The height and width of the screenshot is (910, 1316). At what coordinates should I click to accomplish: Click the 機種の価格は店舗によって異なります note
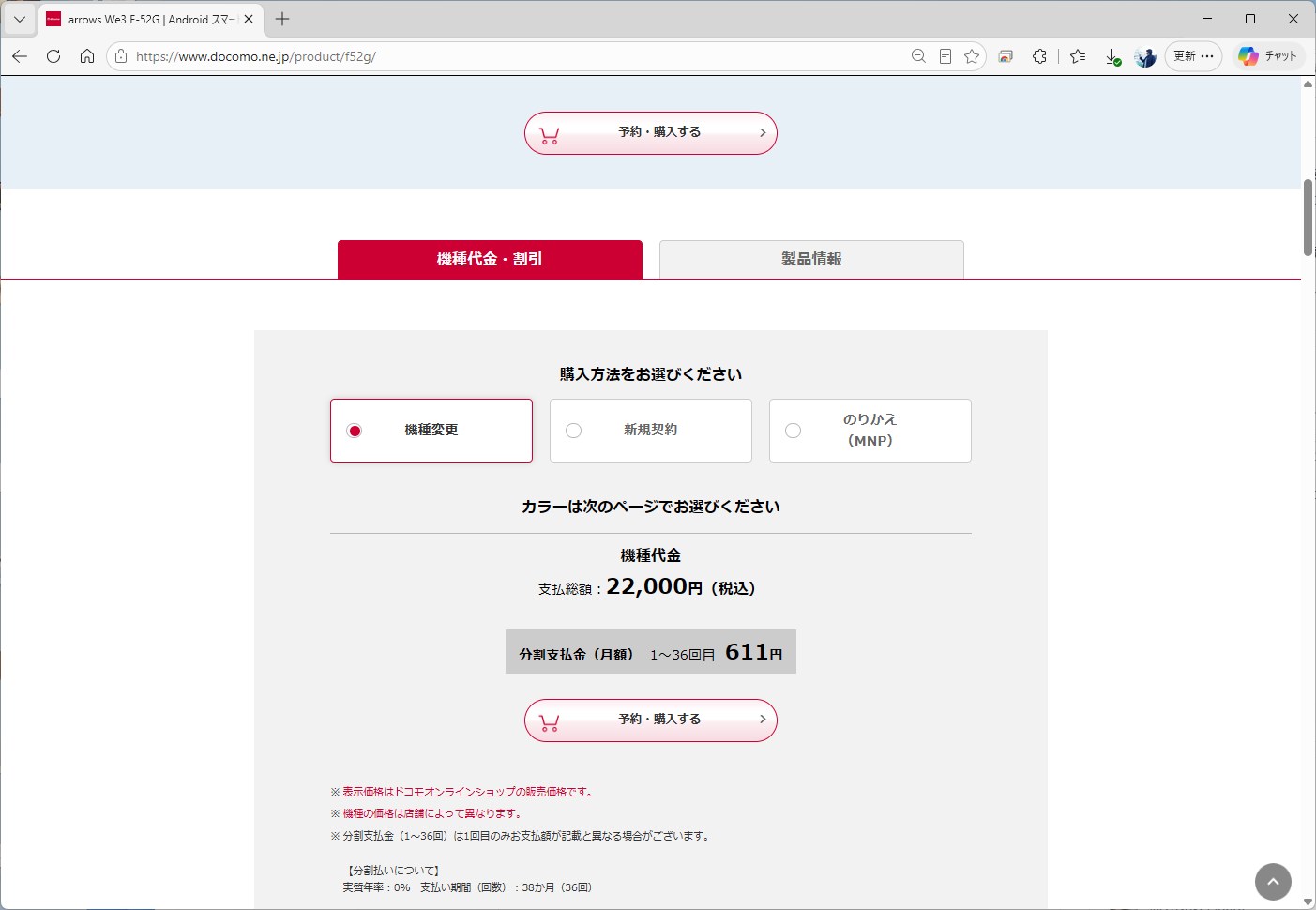coord(427,813)
